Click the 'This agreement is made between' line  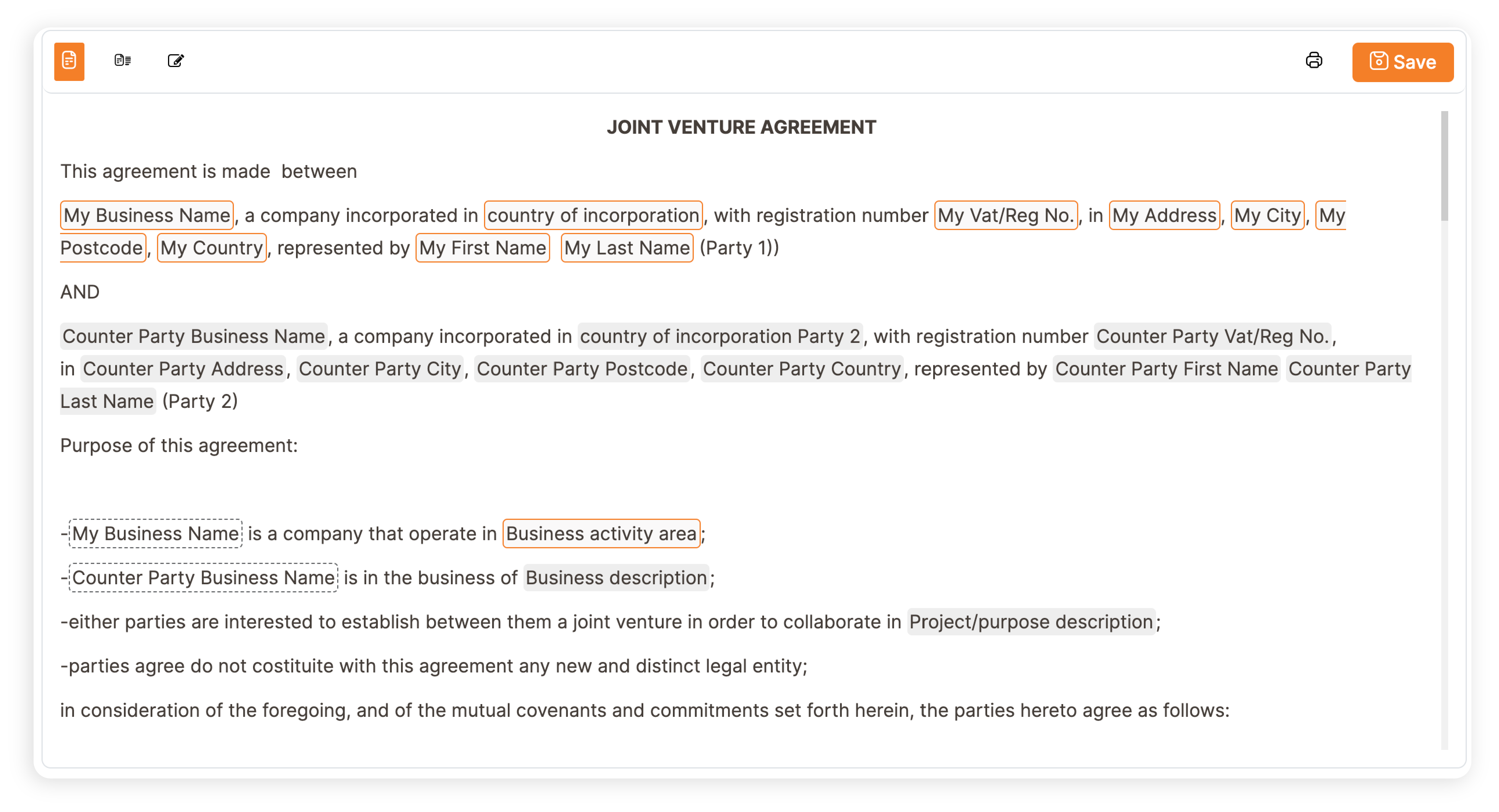pyautogui.click(x=208, y=171)
